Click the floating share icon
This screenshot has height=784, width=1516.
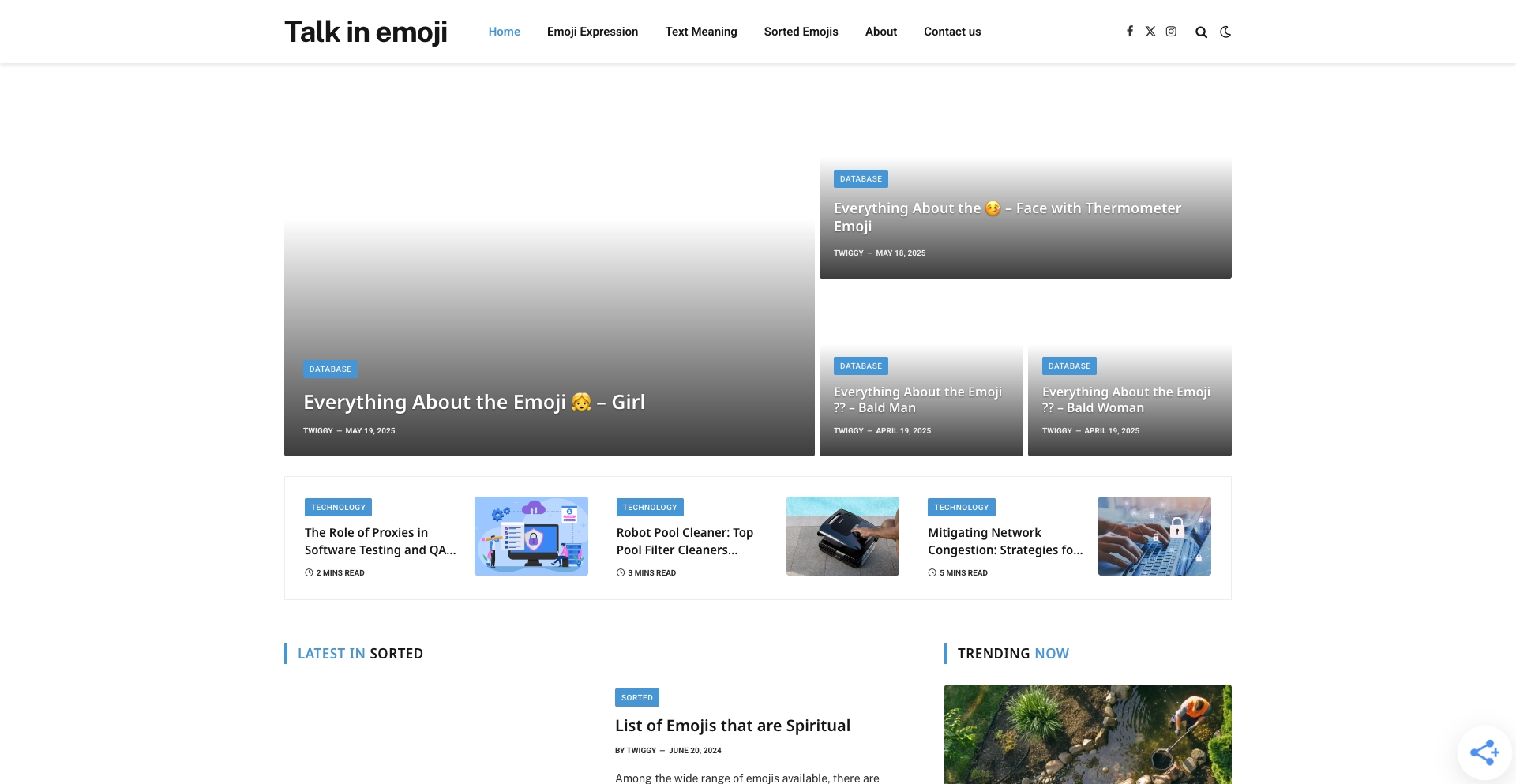tap(1487, 752)
